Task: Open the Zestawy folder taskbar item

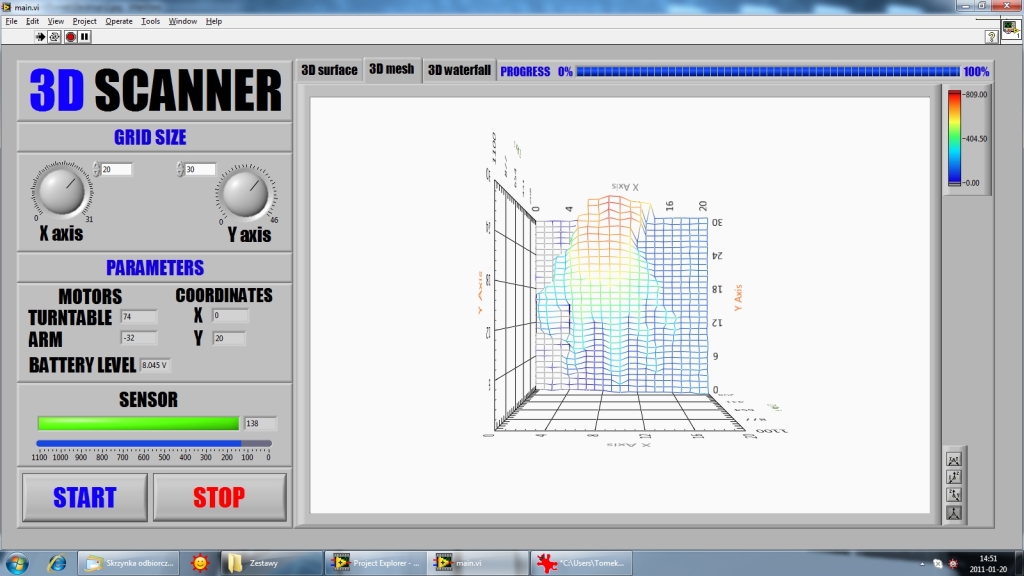Action: [271, 562]
